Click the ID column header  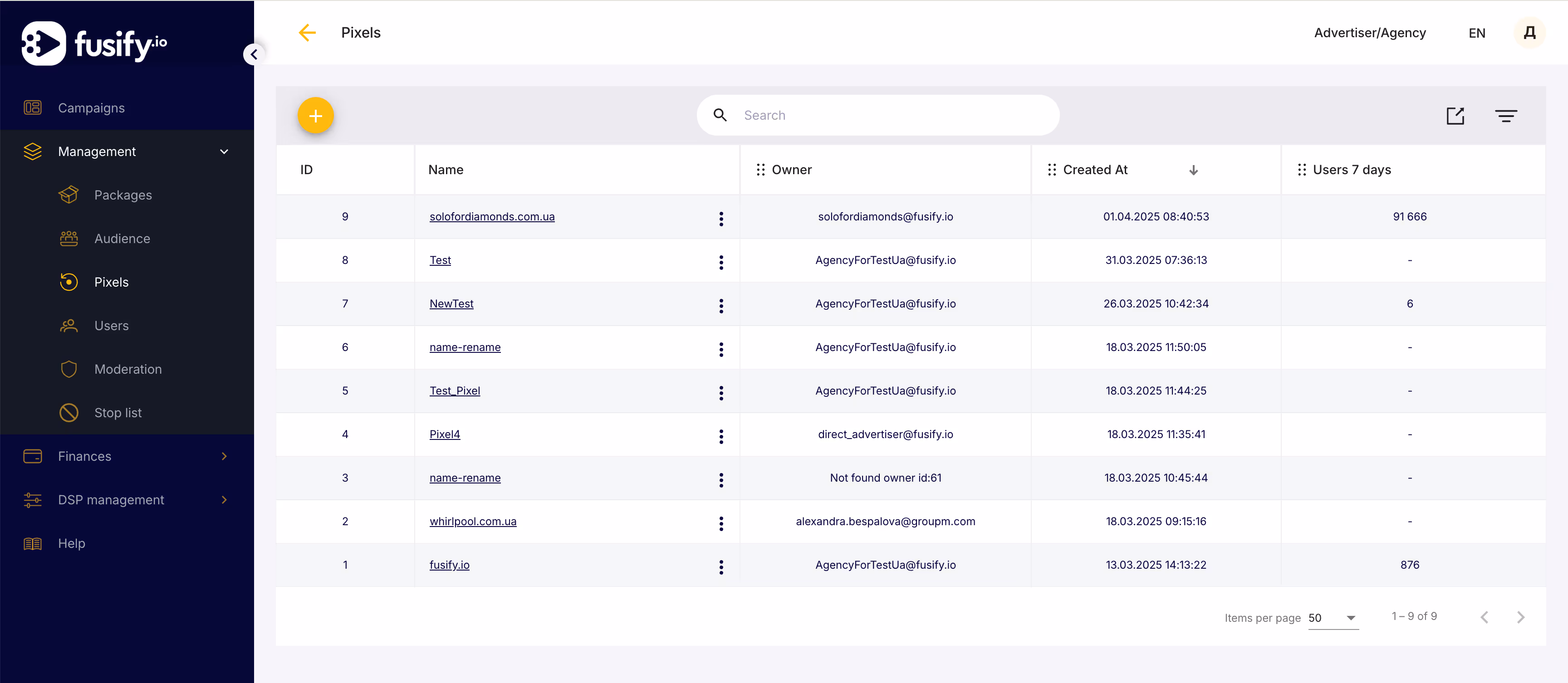(306, 170)
